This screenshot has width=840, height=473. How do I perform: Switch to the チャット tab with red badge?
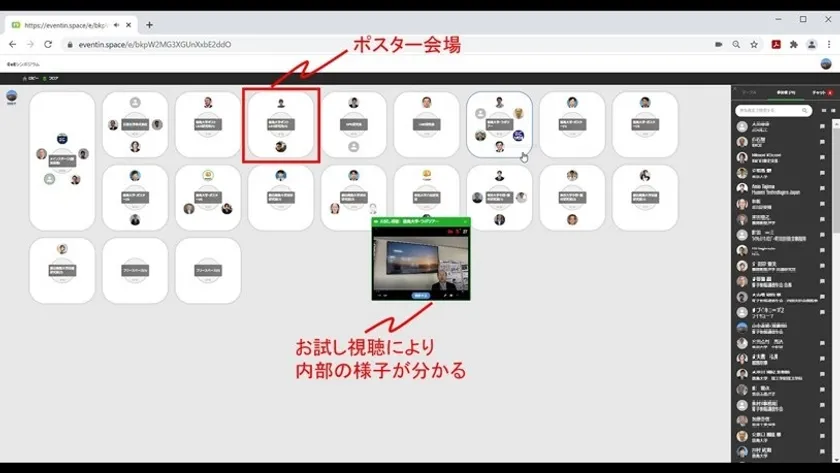point(821,93)
